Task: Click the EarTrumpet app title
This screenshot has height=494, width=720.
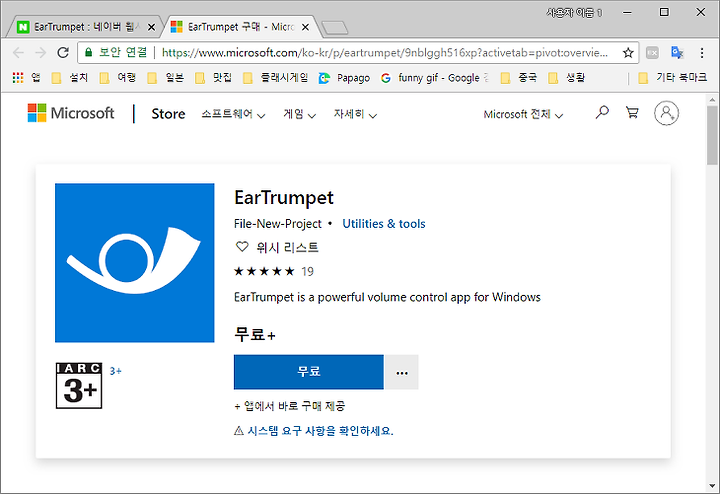Action: 284,197
